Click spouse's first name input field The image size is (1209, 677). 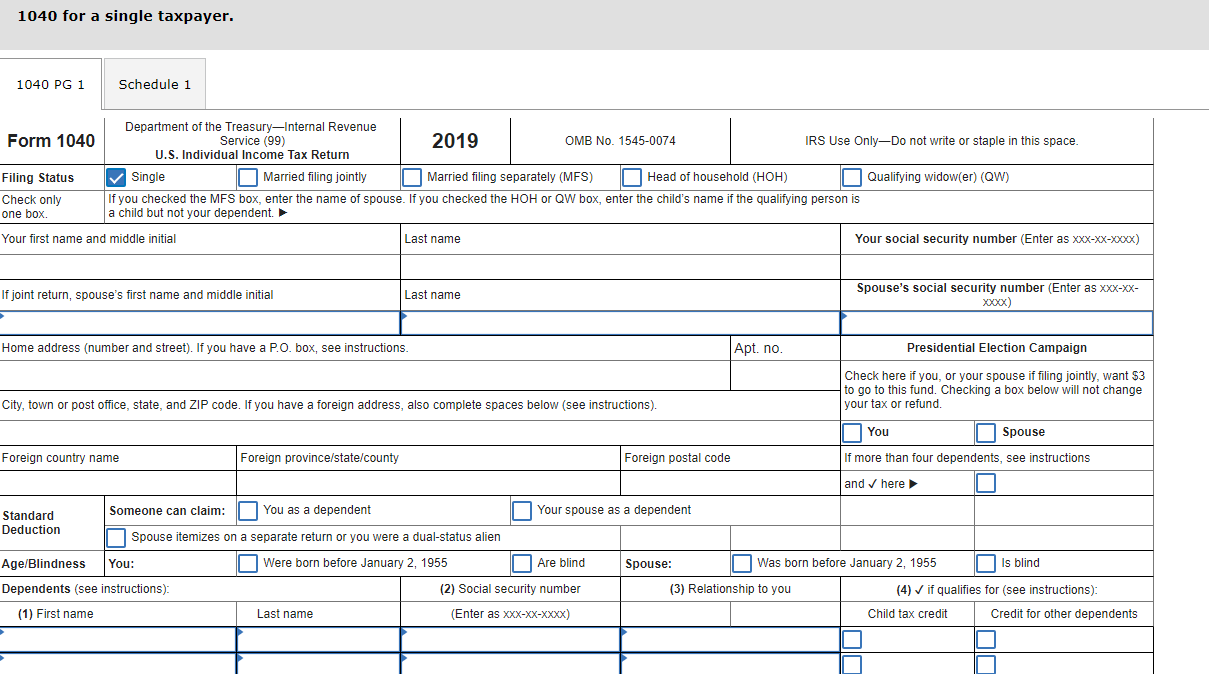click(200, 323)
